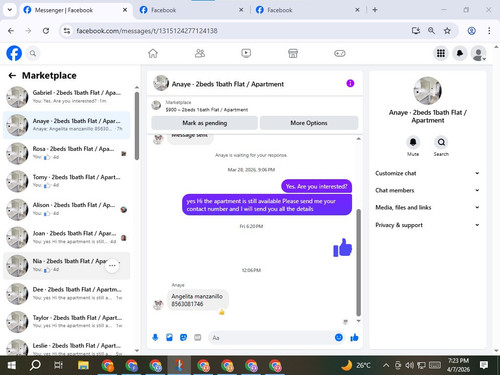Click the More Options button

(x=309, y=123)
